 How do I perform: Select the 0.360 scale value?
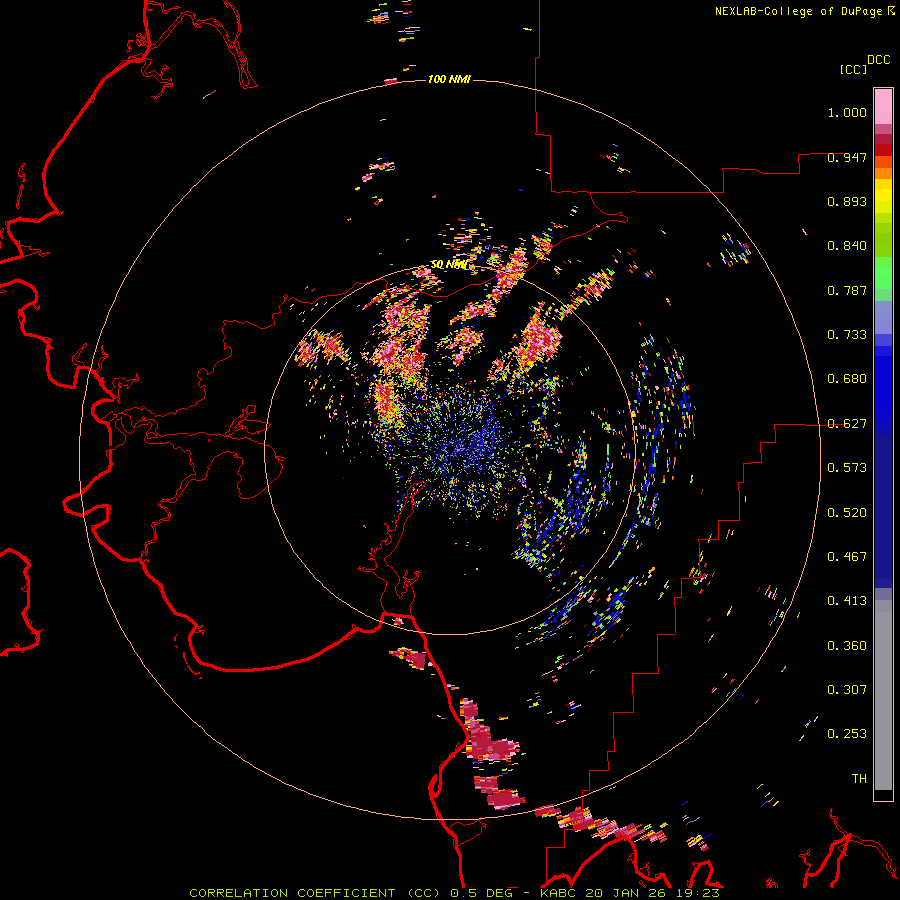pyautogui.click(x=847, y=646)
